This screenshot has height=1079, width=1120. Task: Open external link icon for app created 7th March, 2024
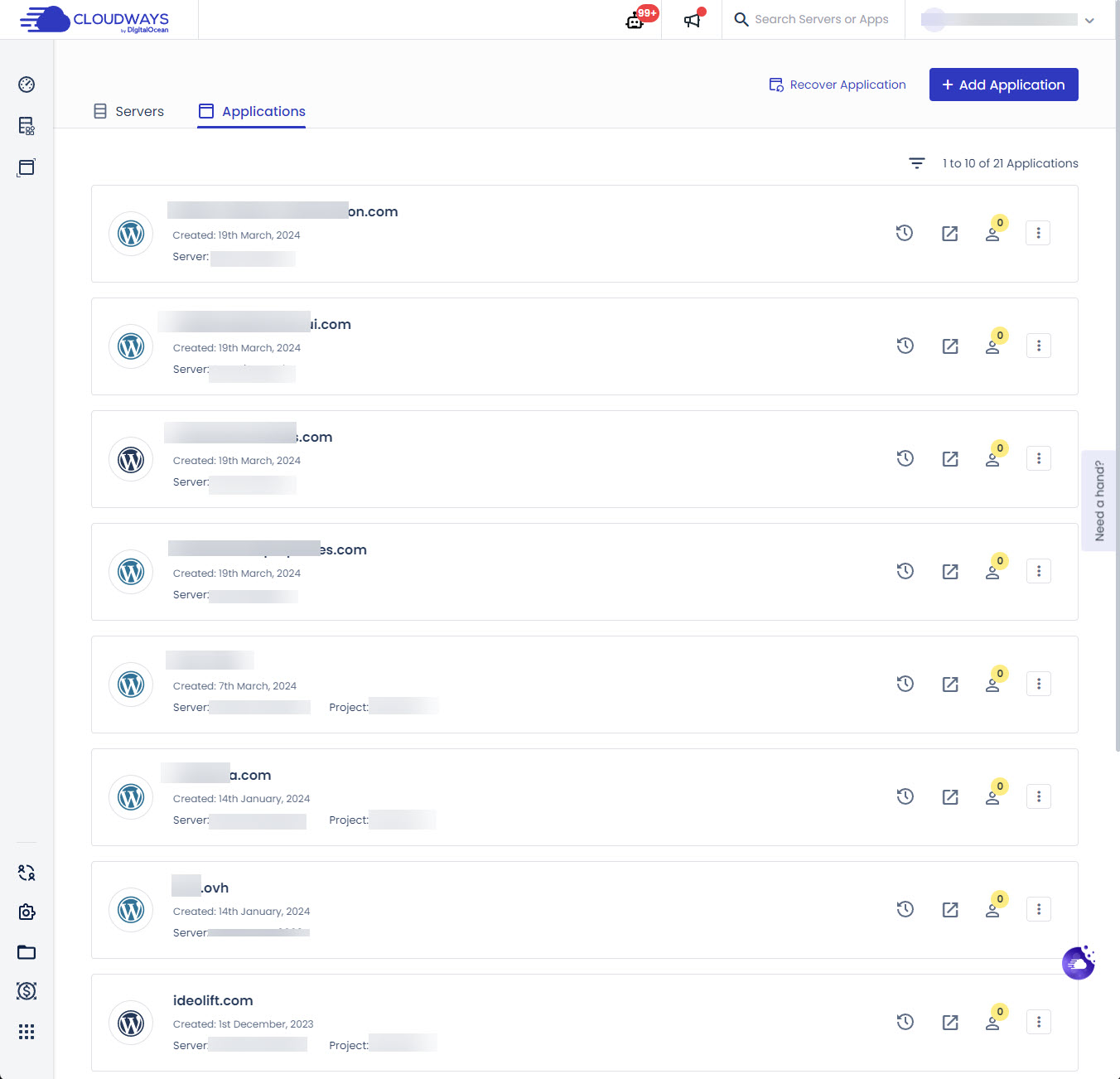click(x=950, y=685)
